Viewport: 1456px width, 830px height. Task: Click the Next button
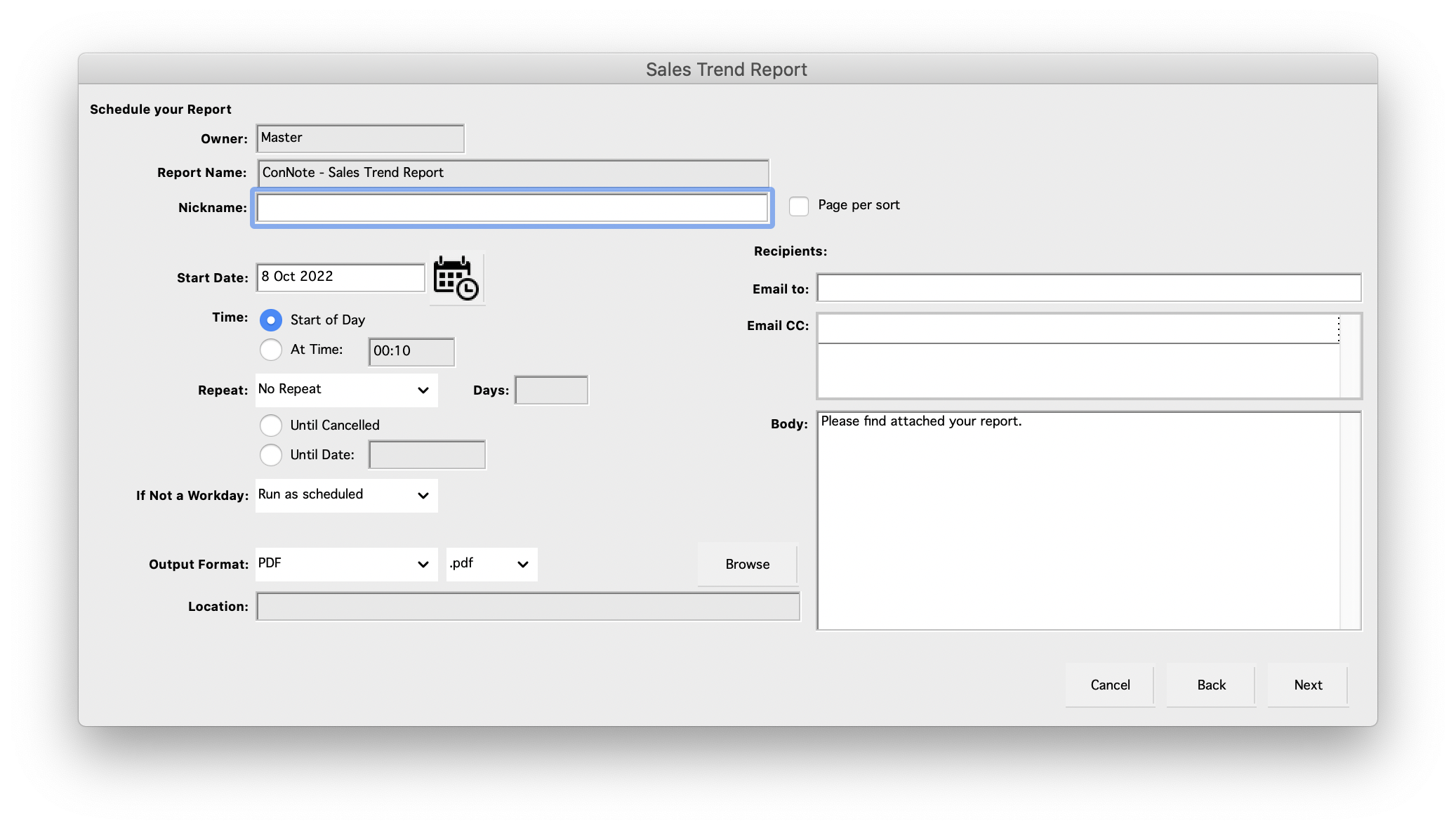click(1307, 685)
